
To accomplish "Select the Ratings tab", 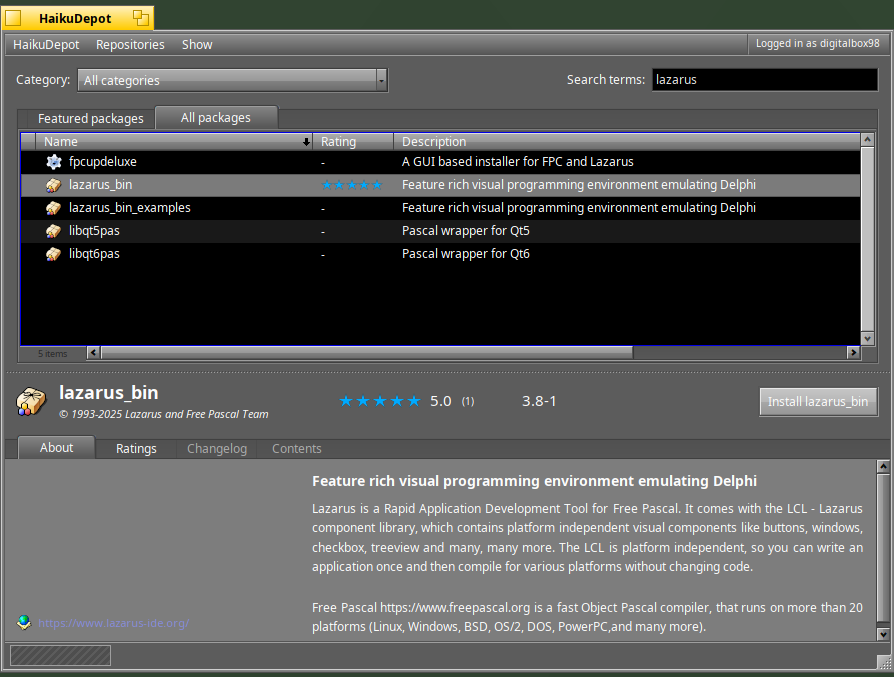I will 136,449.
